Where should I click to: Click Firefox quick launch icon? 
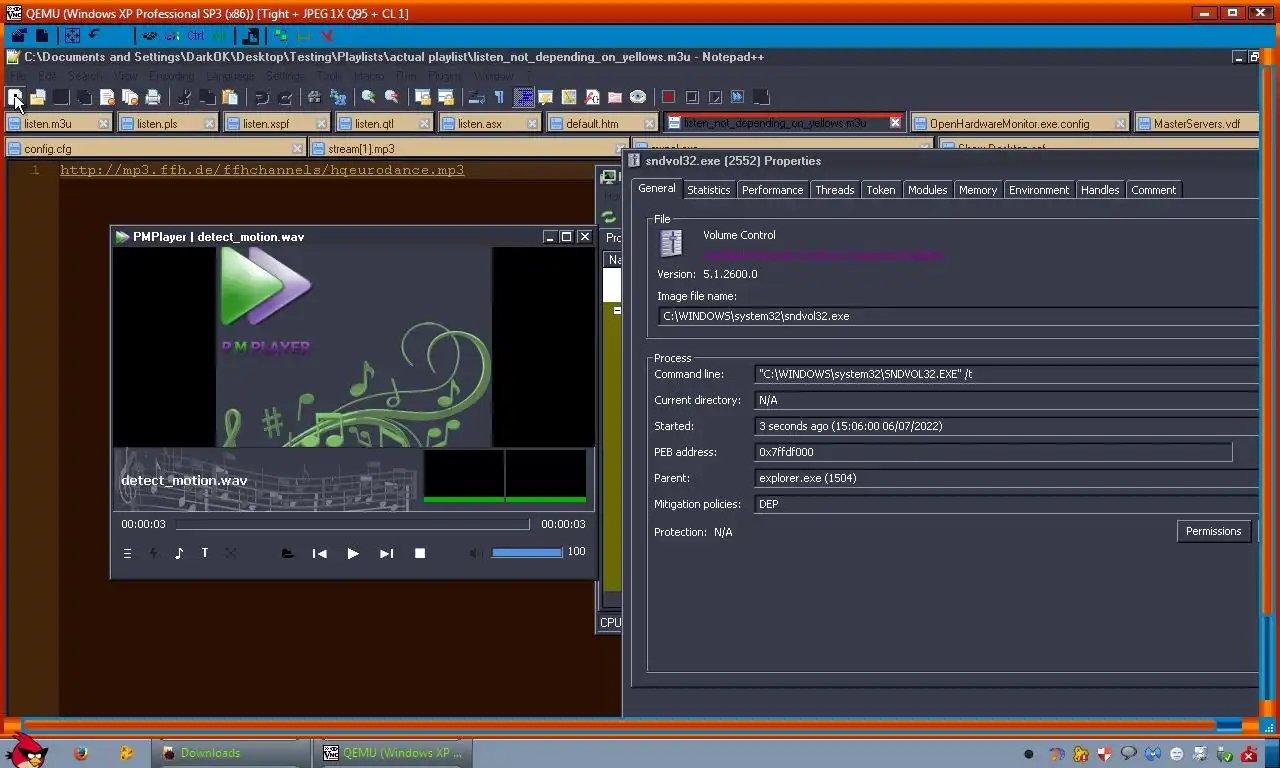(81, 753)
